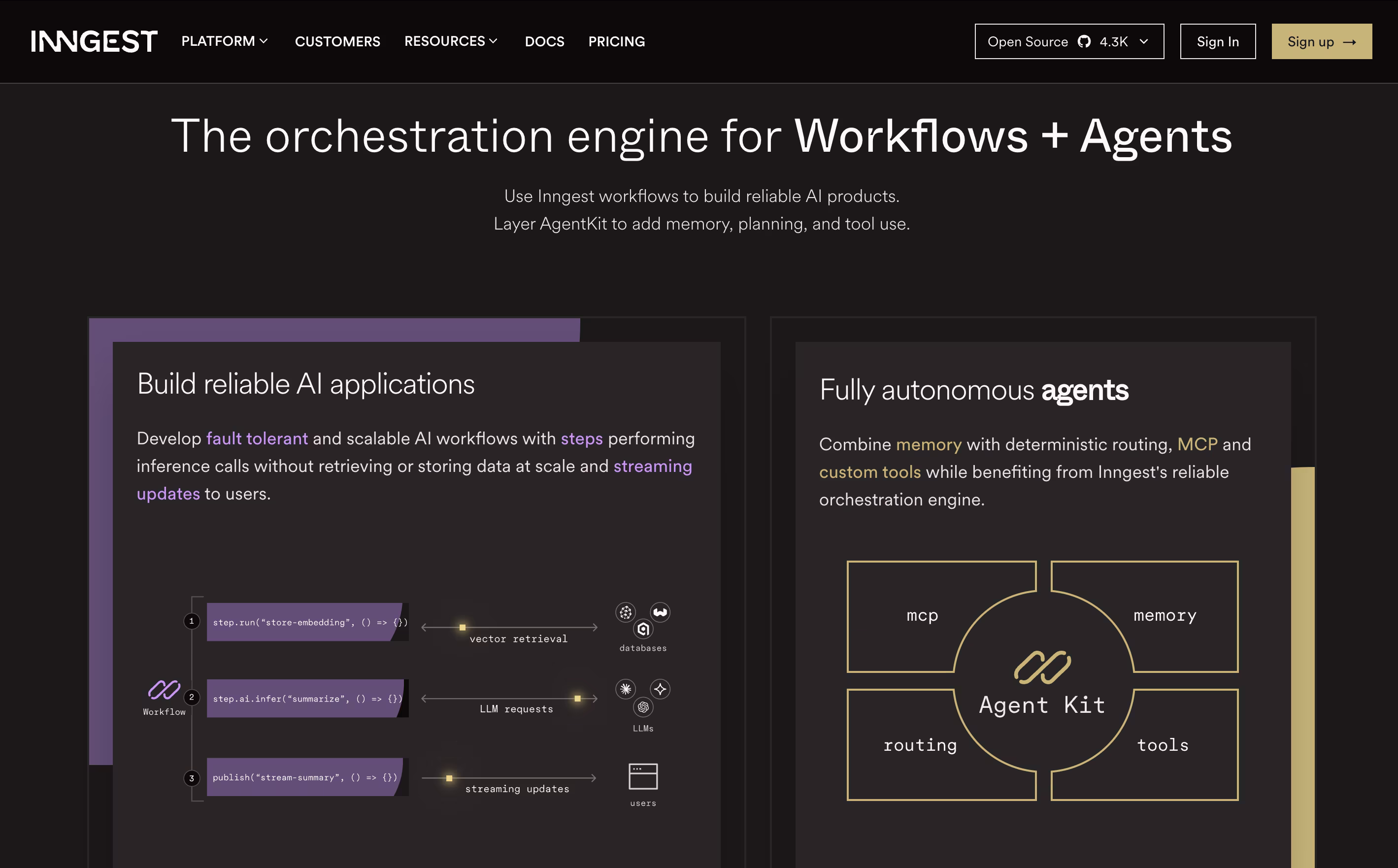Click the Sign up arrow icon

pos(1350,42)
